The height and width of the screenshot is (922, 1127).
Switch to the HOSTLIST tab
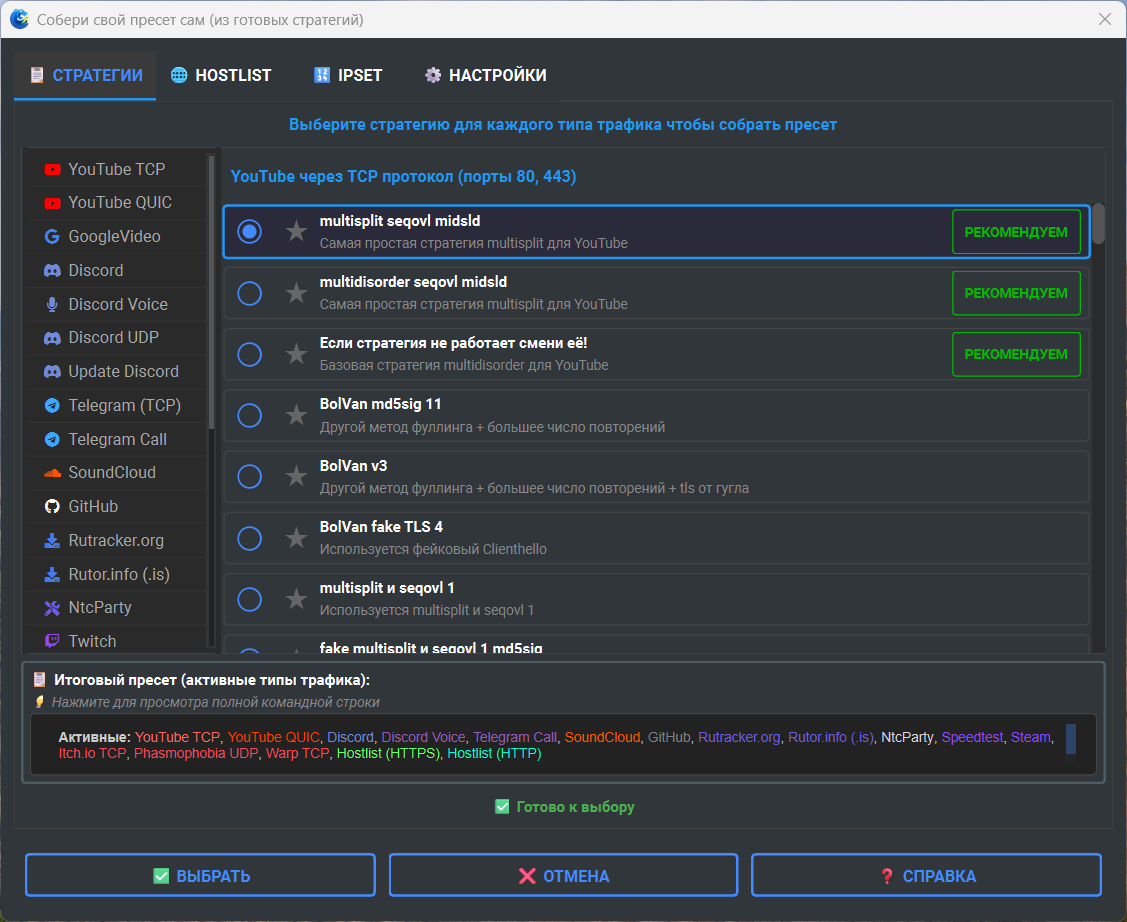click(x=221, y=75)
